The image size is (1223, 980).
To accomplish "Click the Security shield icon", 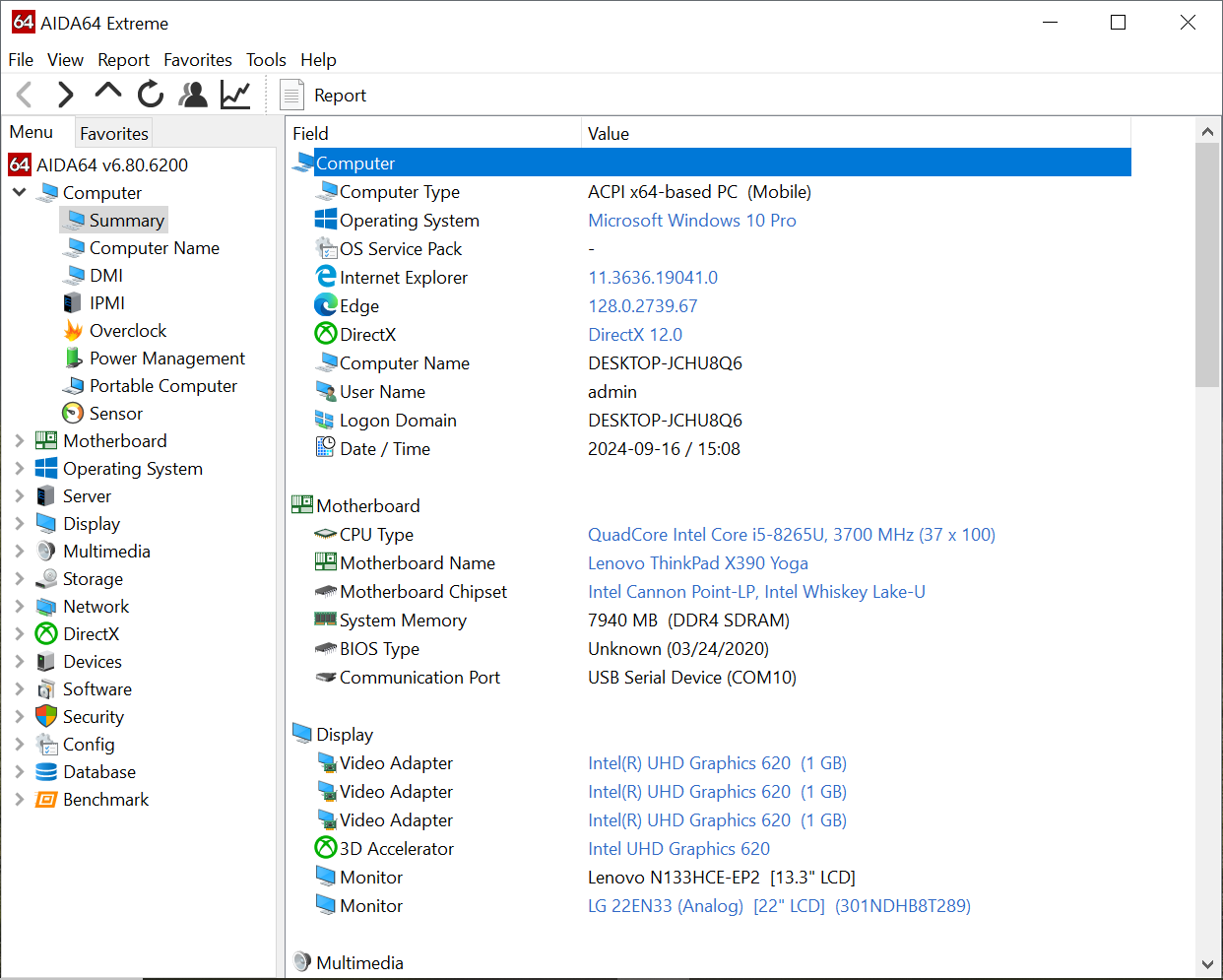I will 46,716.
